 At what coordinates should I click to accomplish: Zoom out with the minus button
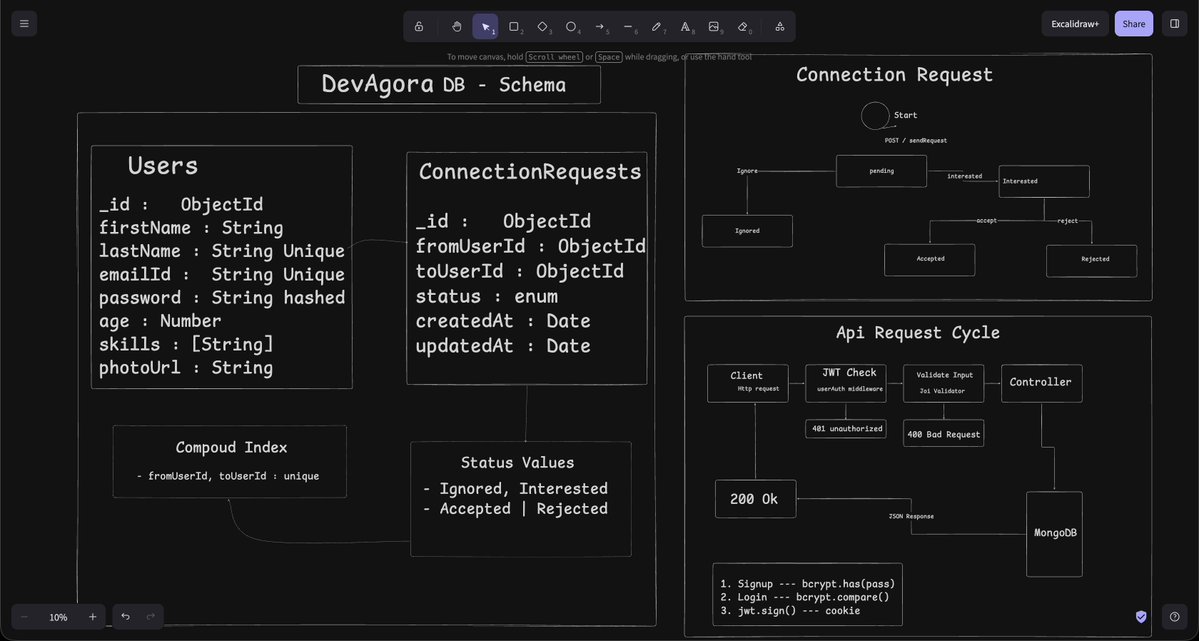click(24, 617)
